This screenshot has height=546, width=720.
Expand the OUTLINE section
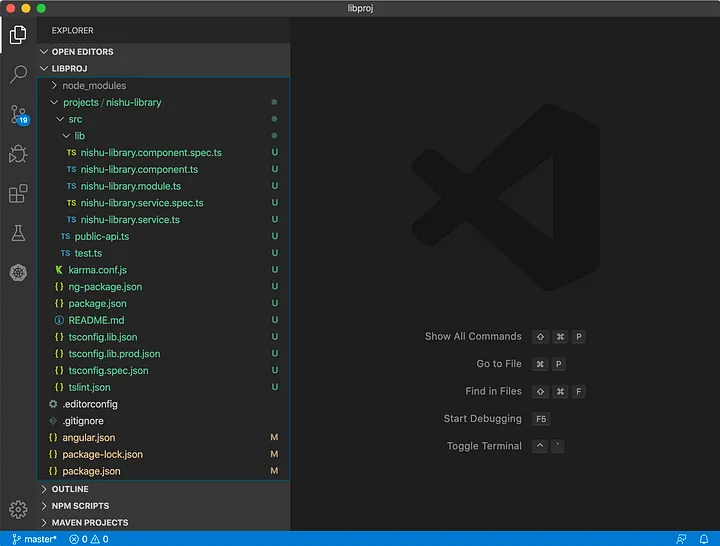69,489
